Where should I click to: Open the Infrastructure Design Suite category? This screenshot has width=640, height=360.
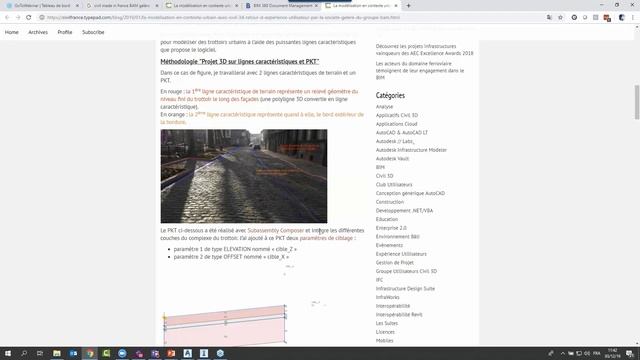click(405, 289)
